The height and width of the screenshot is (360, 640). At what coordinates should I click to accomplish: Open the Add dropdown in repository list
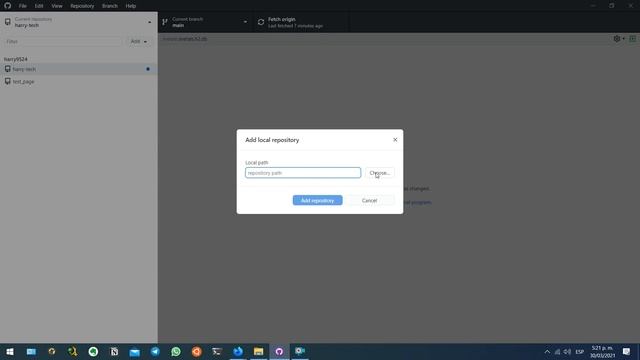pyautogui.click(x=139, y=41)
